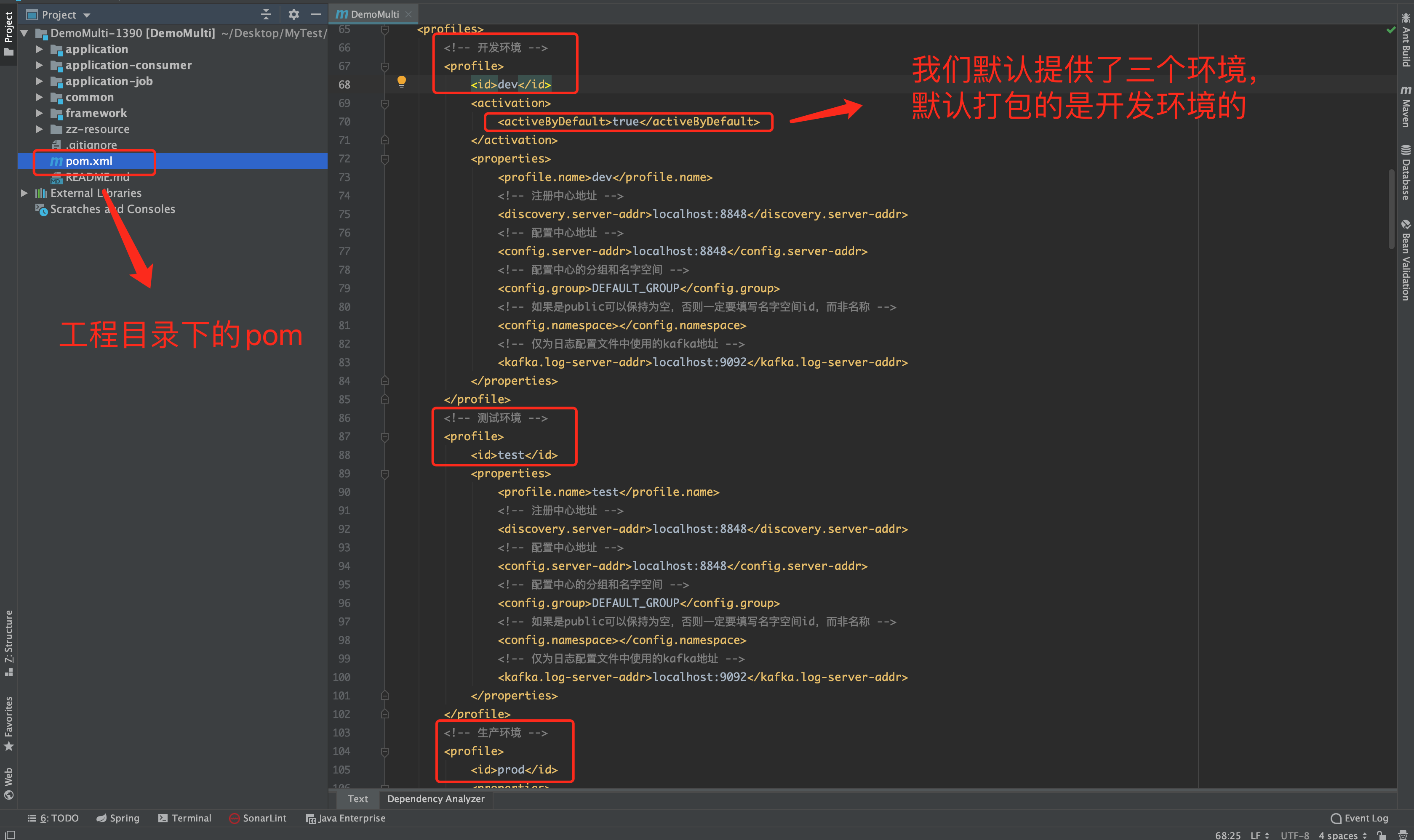This screenshot has height=840, width=1414.
Task: Change the 4 spaces indent setting
Action: click(x=1342, y=835)
